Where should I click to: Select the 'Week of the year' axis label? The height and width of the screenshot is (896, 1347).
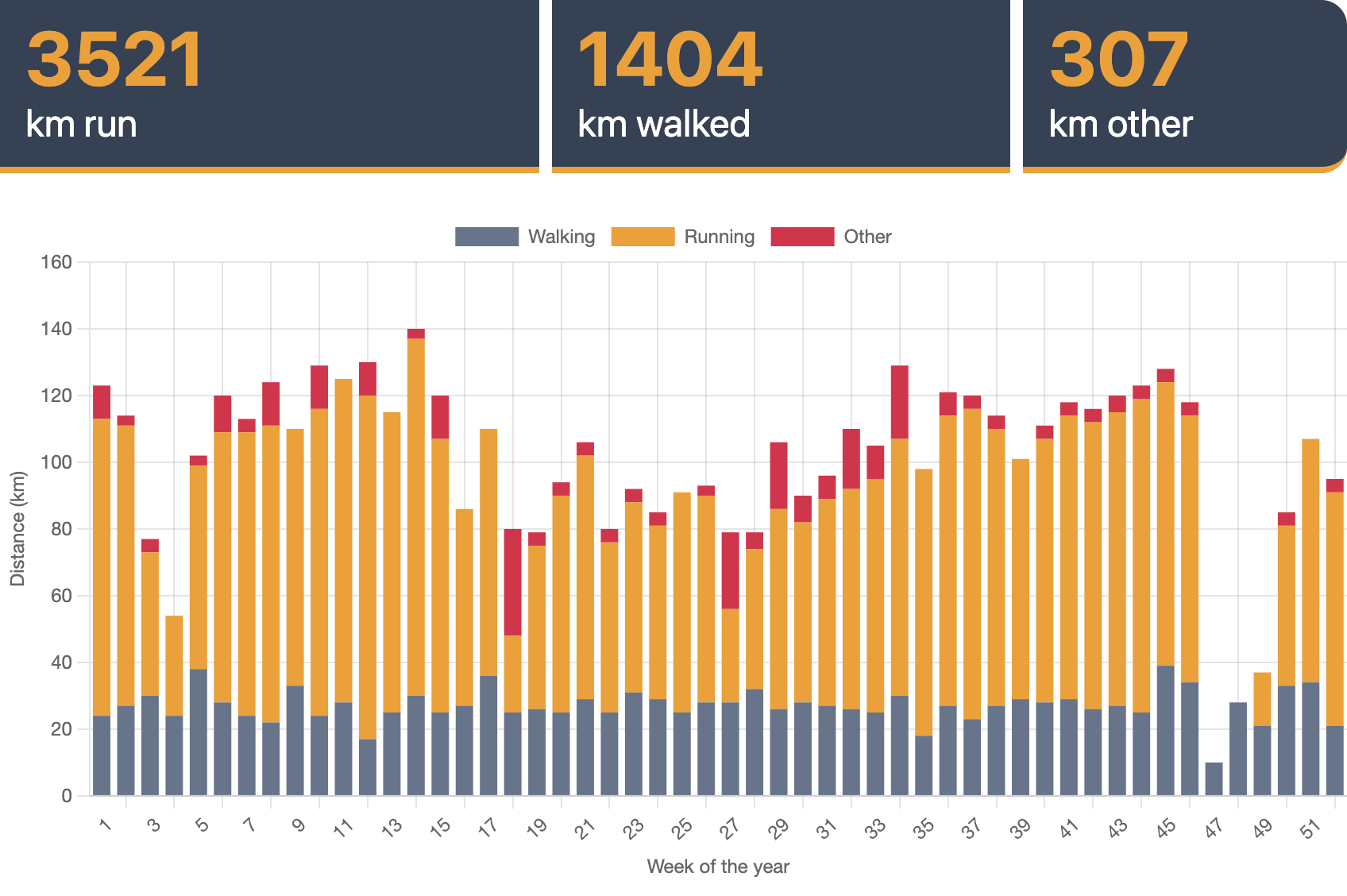click(x=719, y=866)
